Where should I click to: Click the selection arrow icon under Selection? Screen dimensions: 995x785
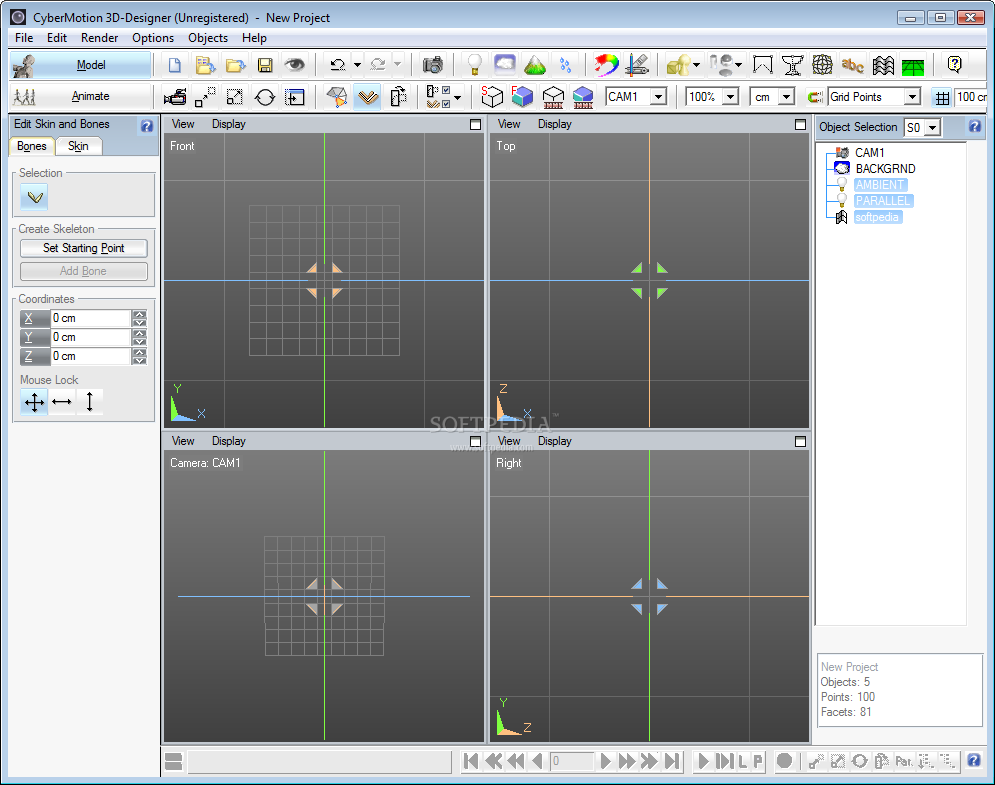pos(35,197)
